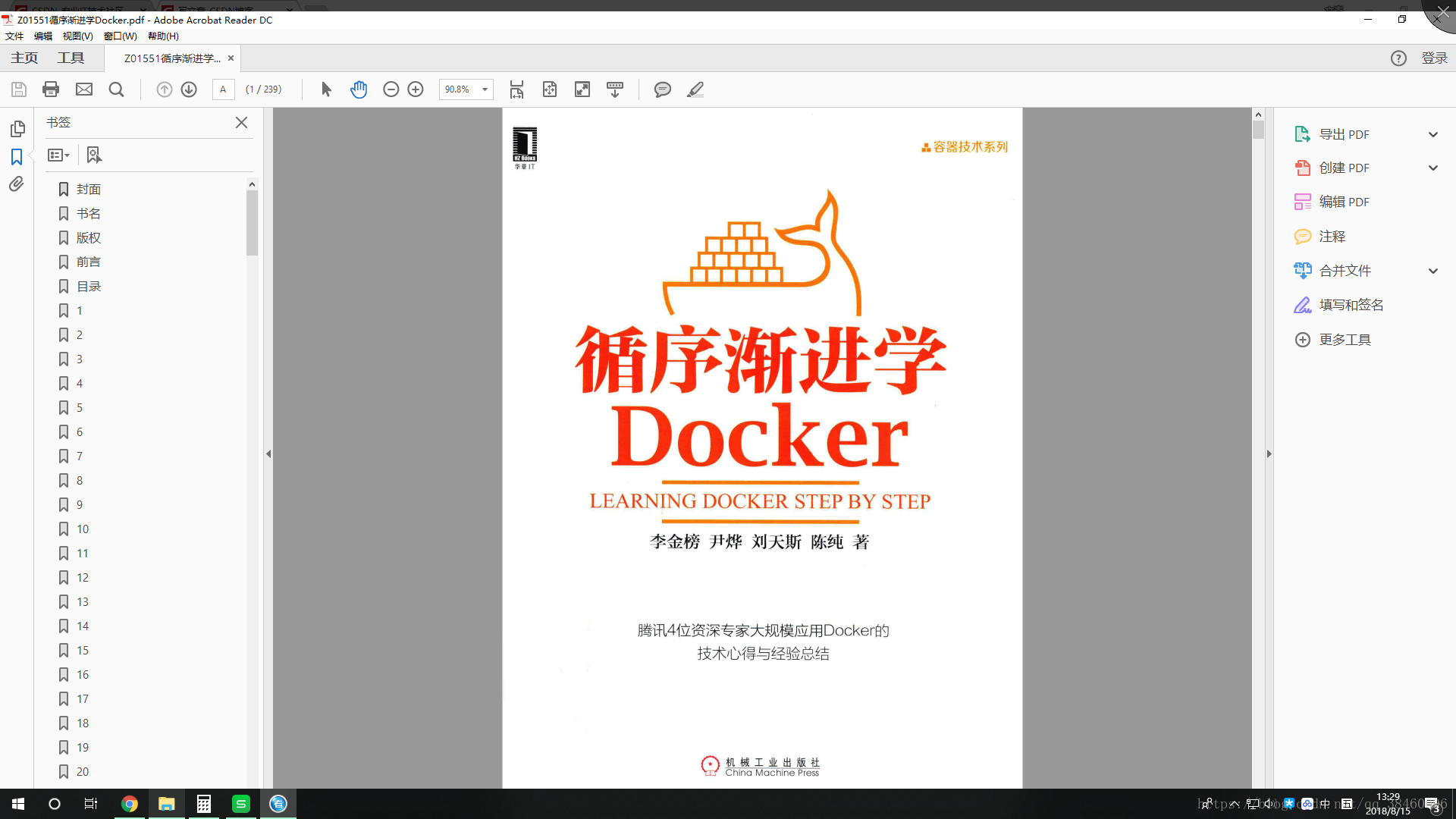Jump to chapter 20 bookmark

point(82,771)
